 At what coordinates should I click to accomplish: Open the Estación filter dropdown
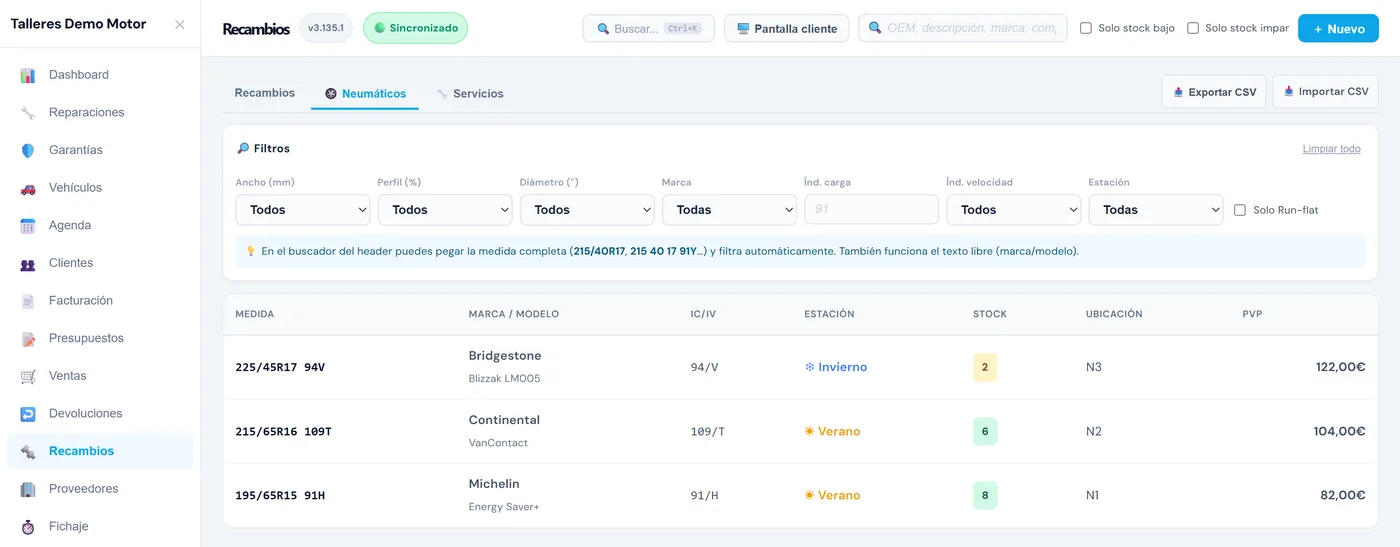tap(1156, 210)
